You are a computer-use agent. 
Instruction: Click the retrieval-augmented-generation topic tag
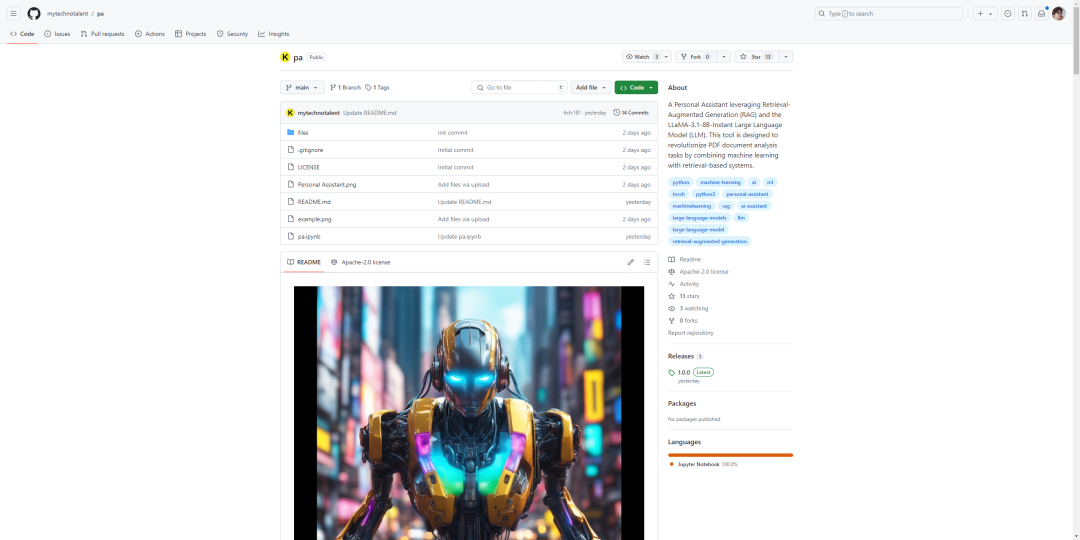(x=709, y=241)
